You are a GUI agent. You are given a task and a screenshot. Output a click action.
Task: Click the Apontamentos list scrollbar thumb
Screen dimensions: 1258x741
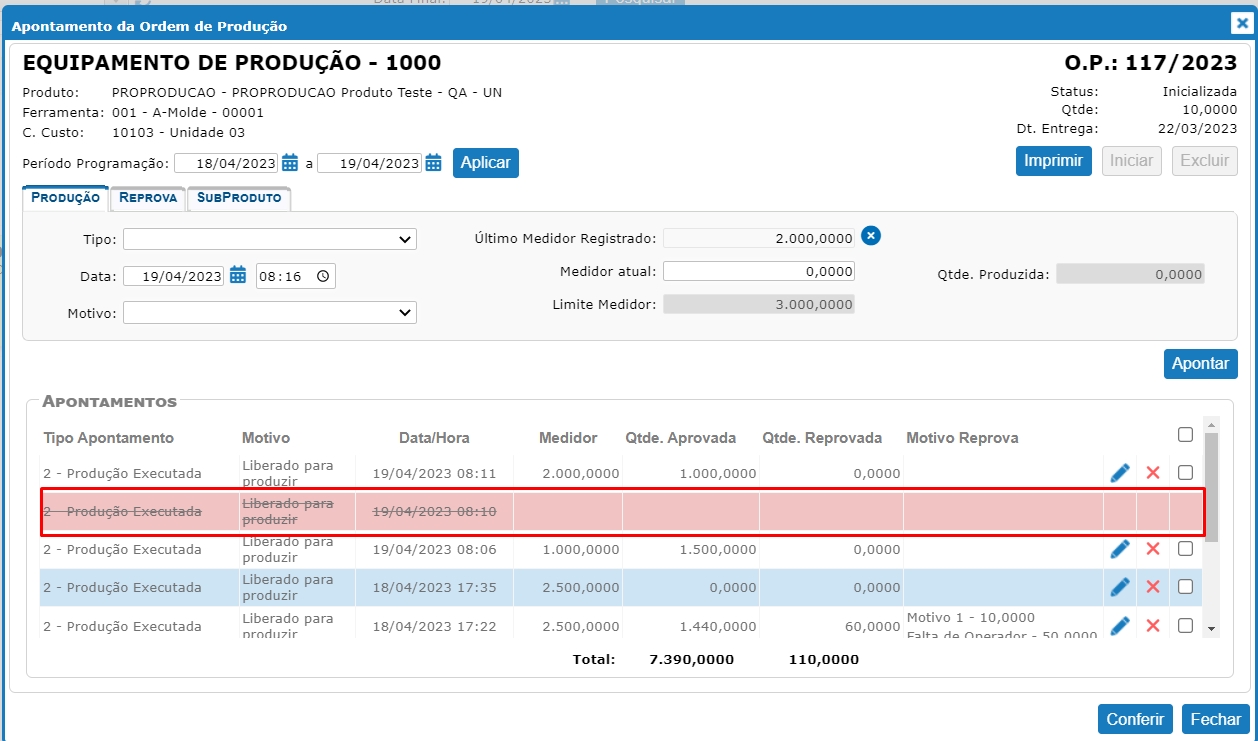[x=1211, y=487]
